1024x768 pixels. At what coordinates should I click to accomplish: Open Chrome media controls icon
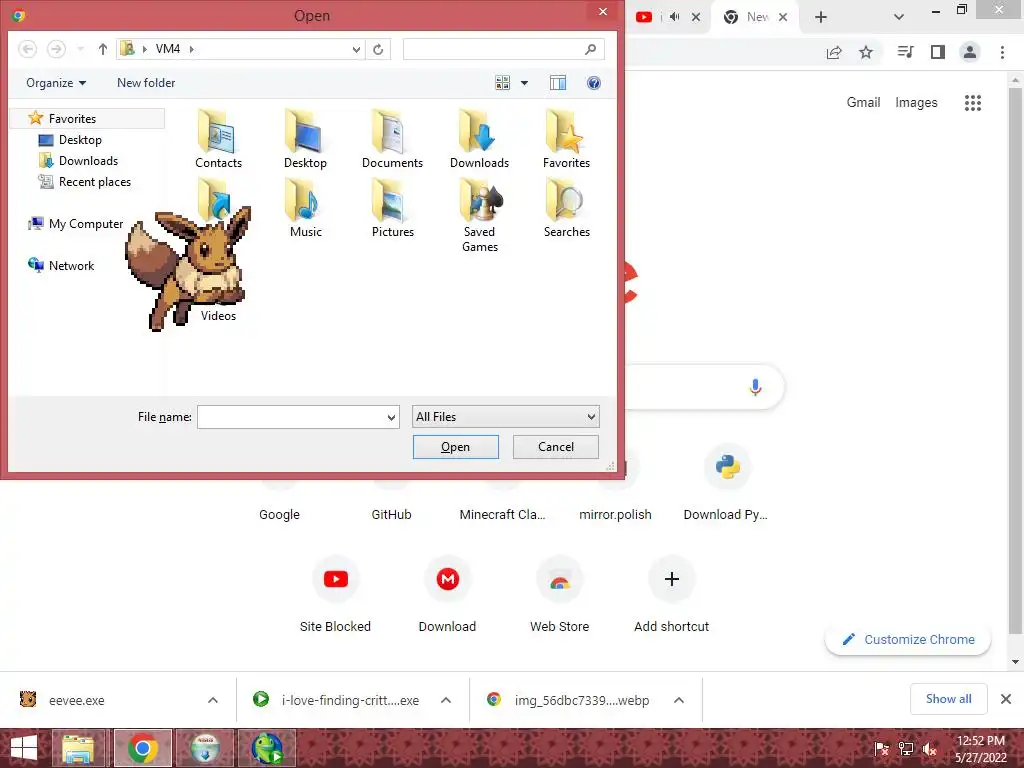pyautogui.click(x=905, y=52)
